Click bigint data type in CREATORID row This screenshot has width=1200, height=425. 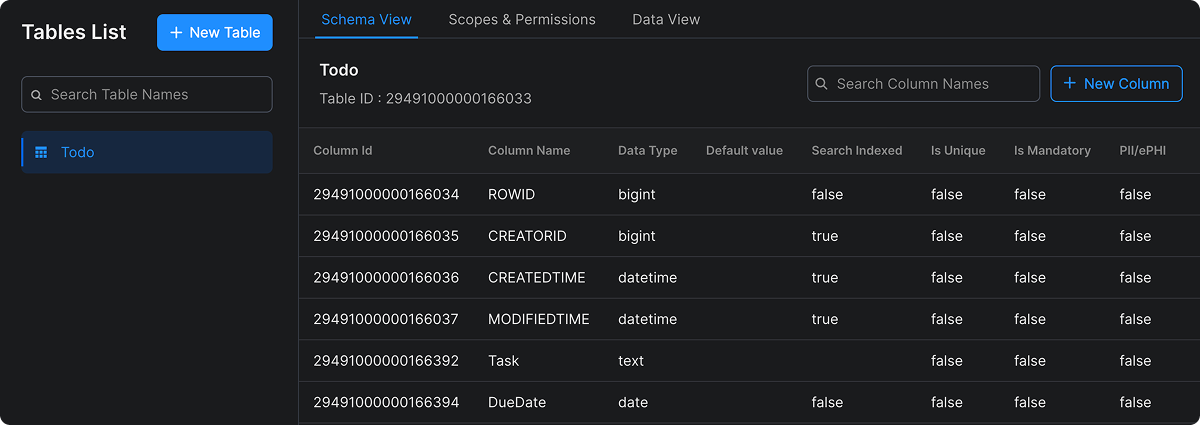coord(637,236)
